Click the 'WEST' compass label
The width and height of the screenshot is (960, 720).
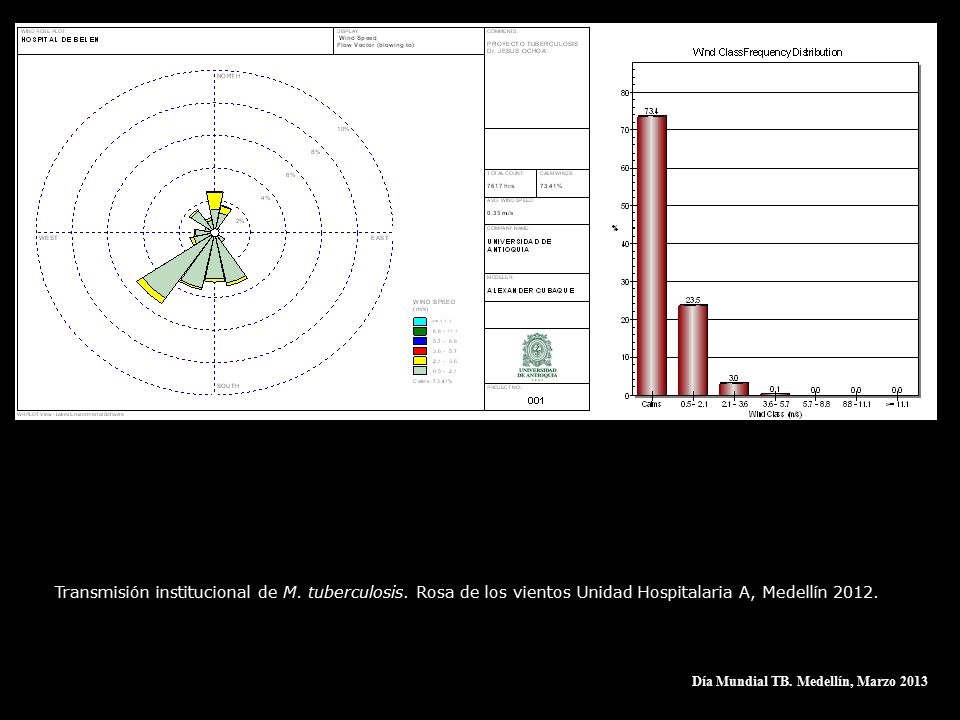point(48,238)
